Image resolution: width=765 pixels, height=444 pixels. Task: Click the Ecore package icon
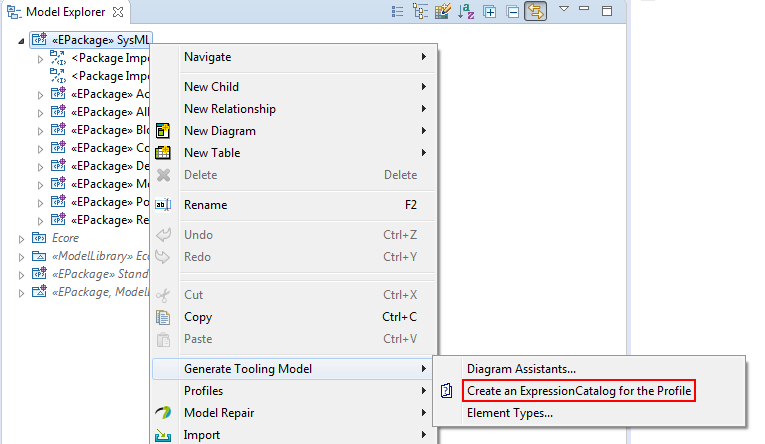39,238
